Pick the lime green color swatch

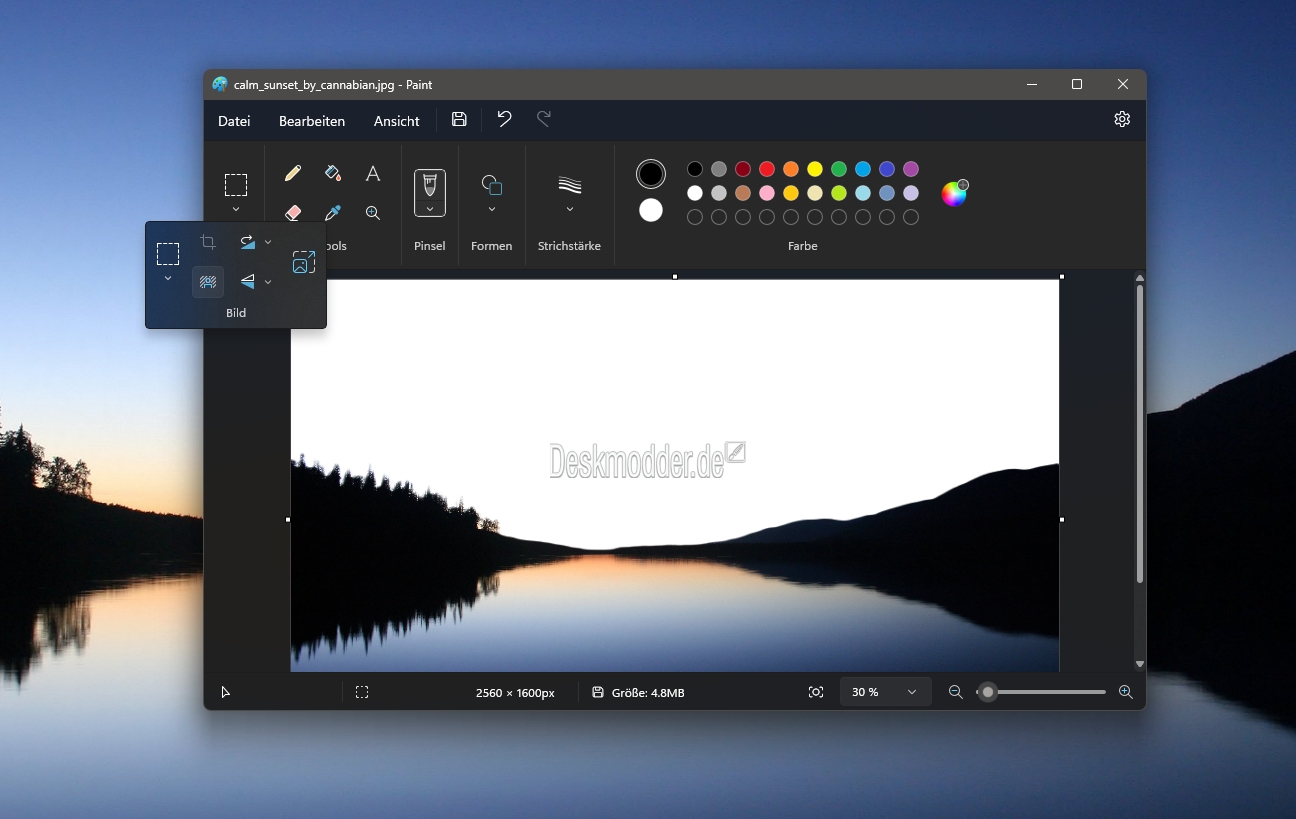point(839,193)
